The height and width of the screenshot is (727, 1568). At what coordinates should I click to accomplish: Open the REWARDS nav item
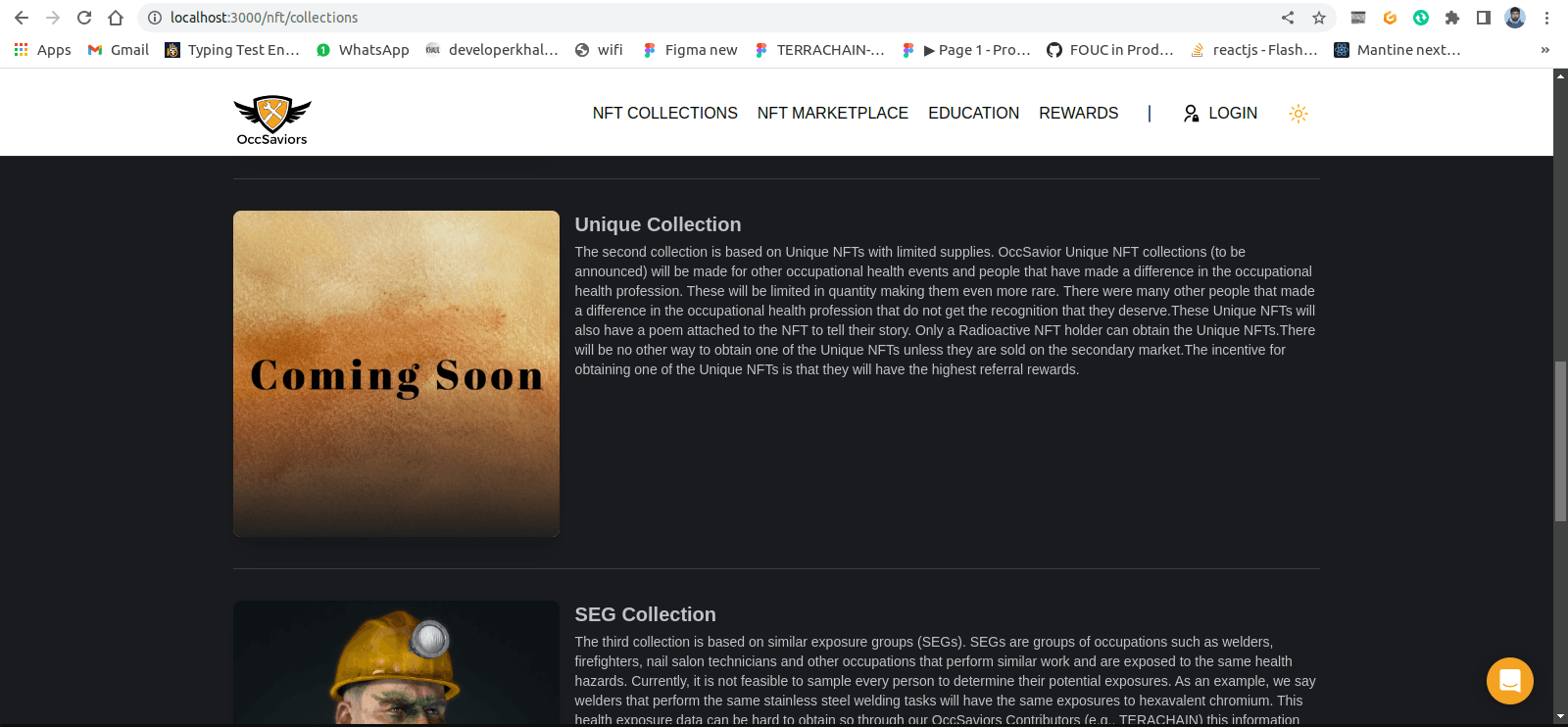pyautogui.click(x=1079, y=114)
